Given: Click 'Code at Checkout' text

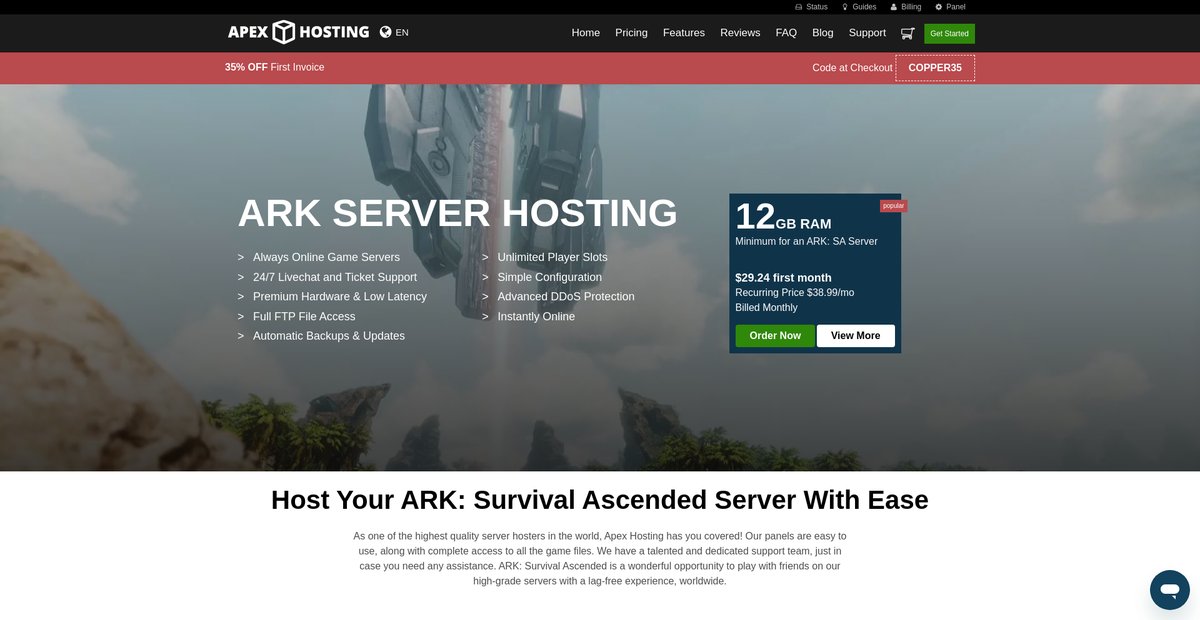Looking at the screenshot, I should (852, 68).
